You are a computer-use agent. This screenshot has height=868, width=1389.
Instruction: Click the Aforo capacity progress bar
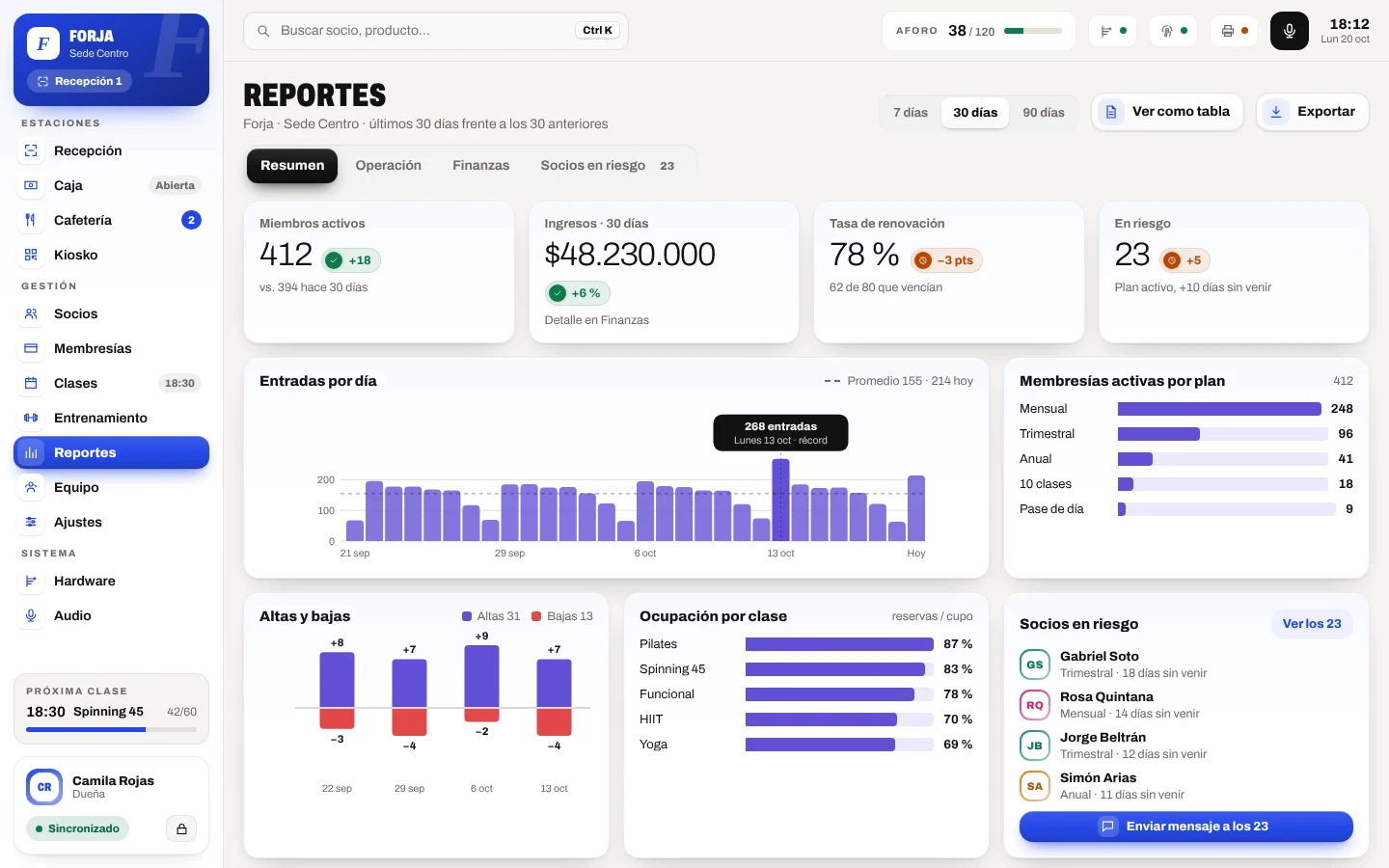coord(1033,31)
